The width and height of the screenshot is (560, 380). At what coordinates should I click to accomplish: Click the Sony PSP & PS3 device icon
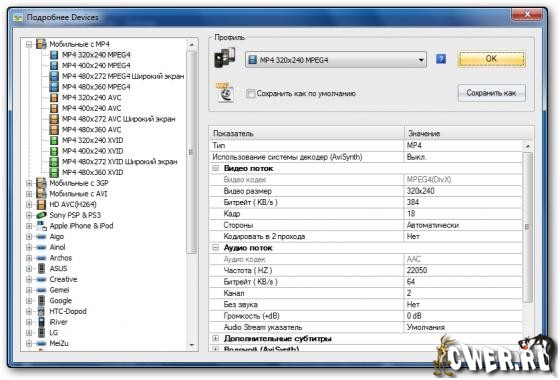tap(41, 215)
